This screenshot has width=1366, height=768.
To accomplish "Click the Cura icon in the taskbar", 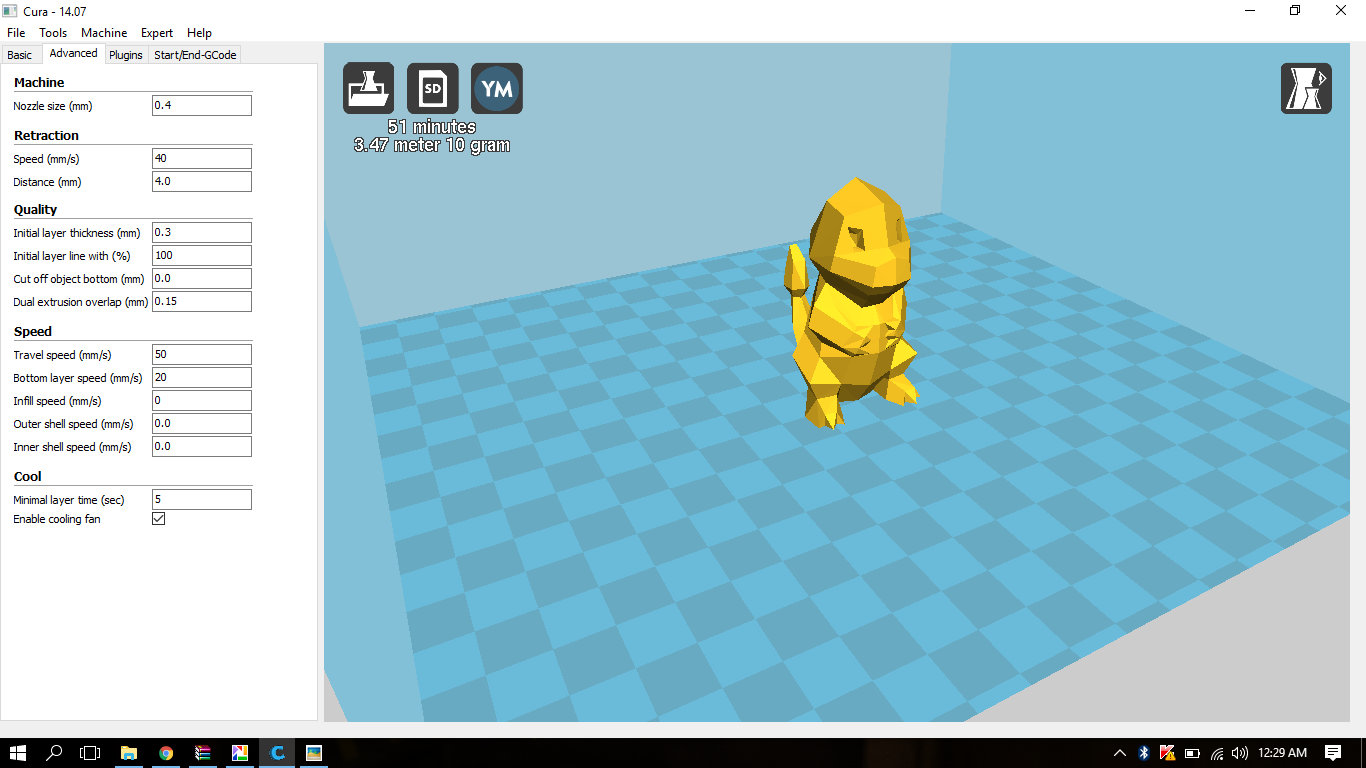I will [277, 753].
